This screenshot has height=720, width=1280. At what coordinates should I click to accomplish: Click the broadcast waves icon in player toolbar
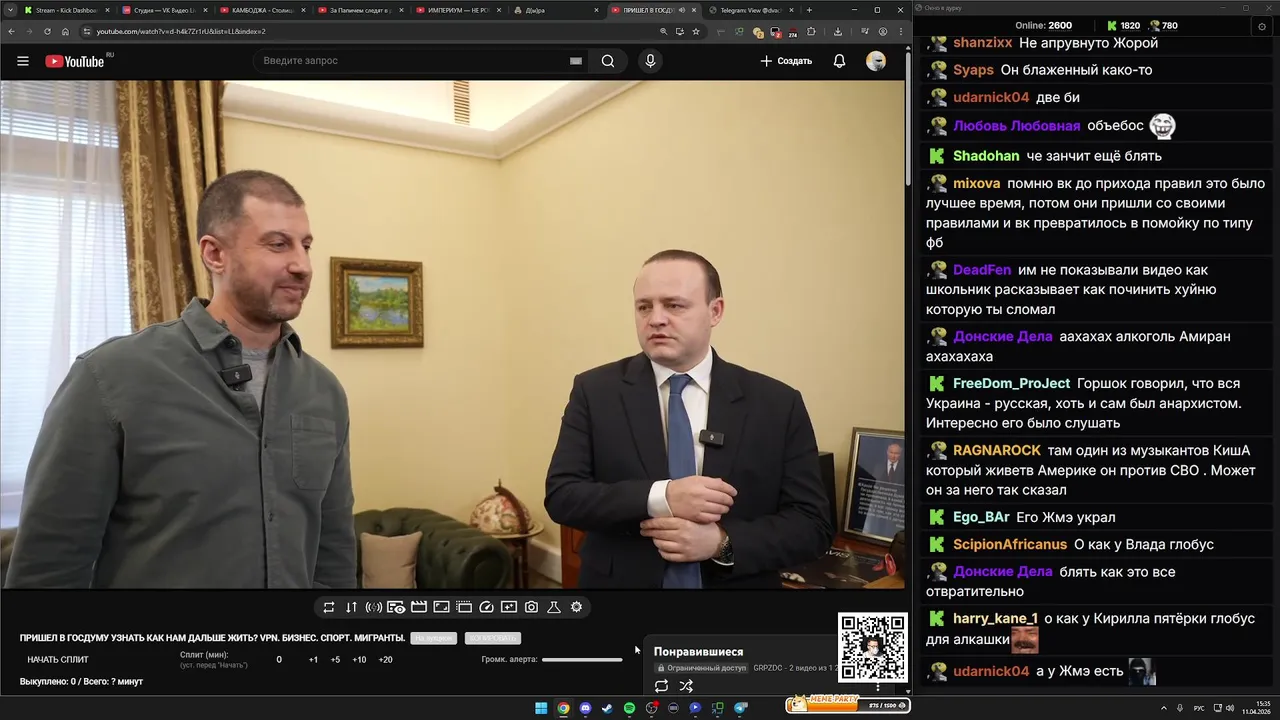[374, 607]
